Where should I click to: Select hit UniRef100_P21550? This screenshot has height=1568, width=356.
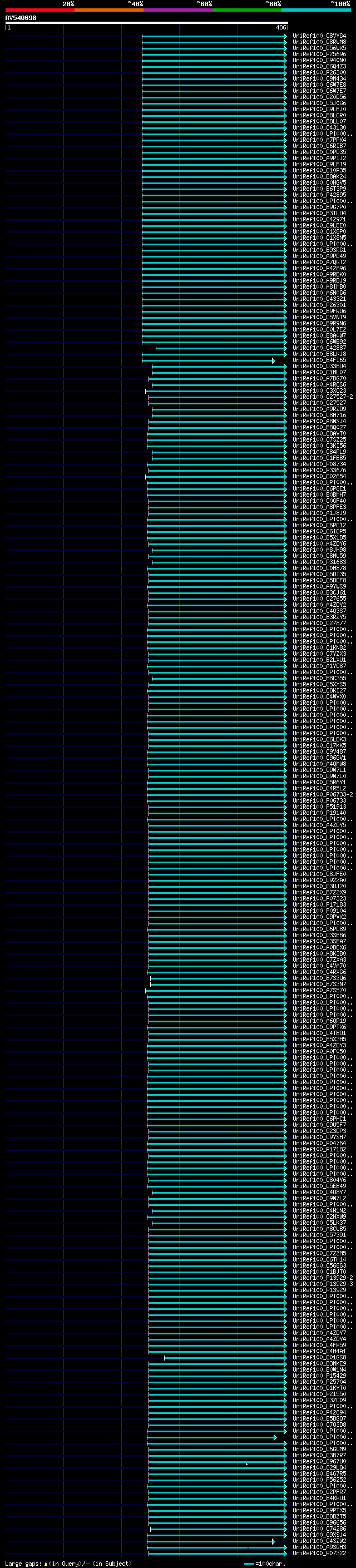319,1394
